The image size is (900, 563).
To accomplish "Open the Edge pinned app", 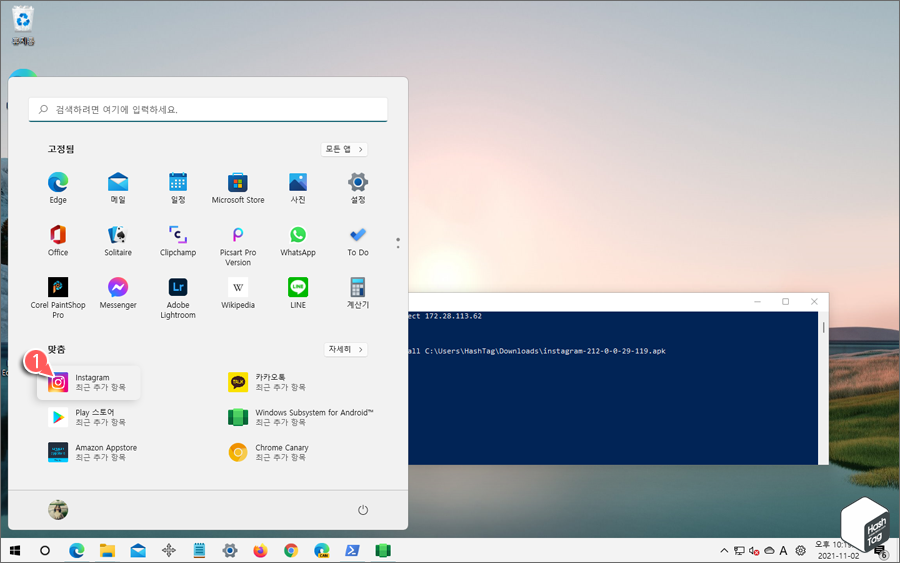I will point(58,188).
